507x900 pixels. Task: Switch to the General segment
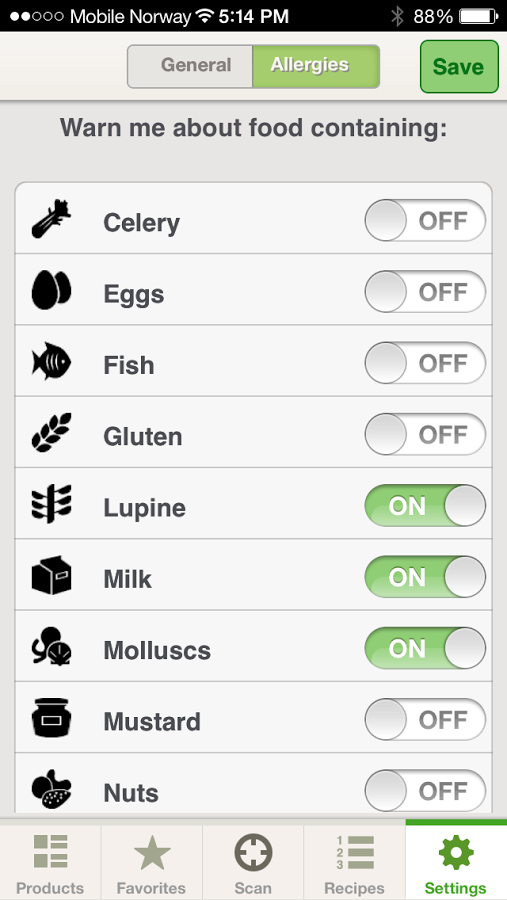(x=190, y=66)
